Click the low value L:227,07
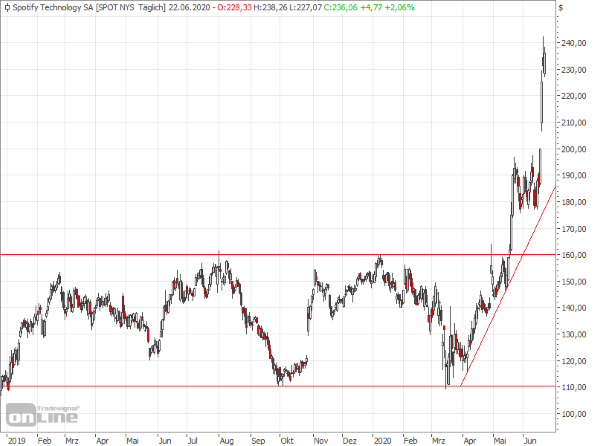595x446 pixels. click(305, 8)
